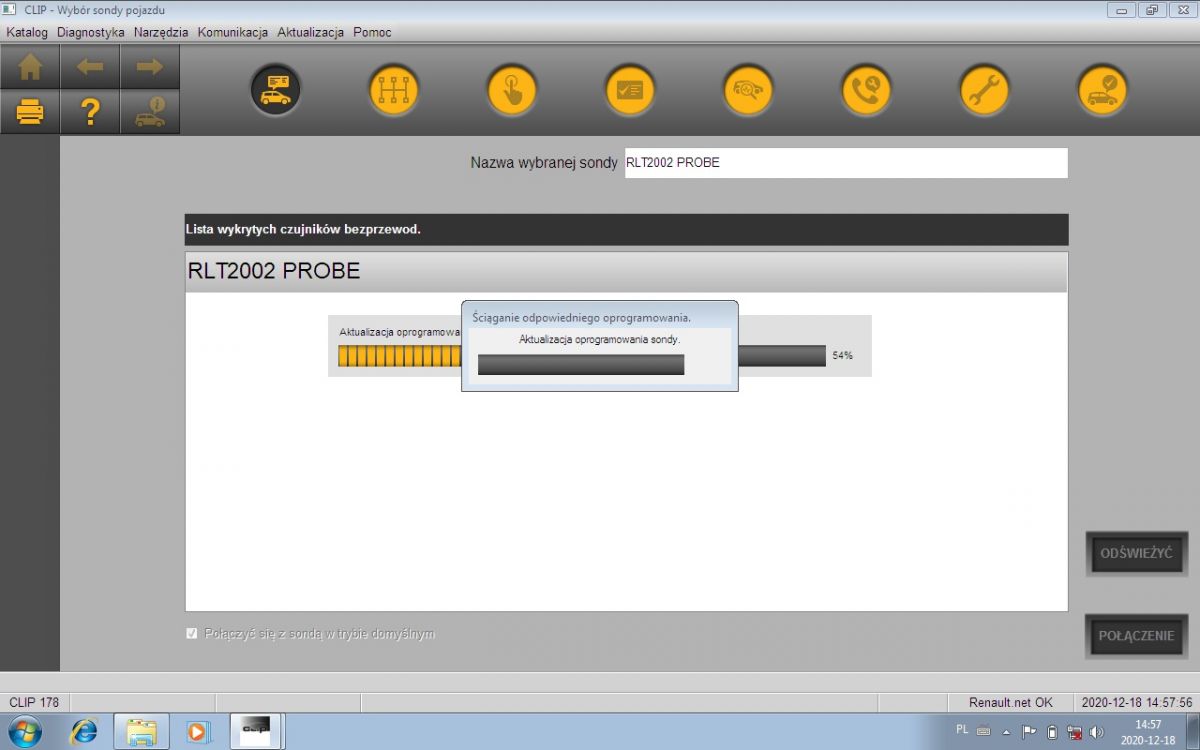
Task: Click the vehicle info icon under arrows
Action: pyautogui.click(x=150, y=112)
